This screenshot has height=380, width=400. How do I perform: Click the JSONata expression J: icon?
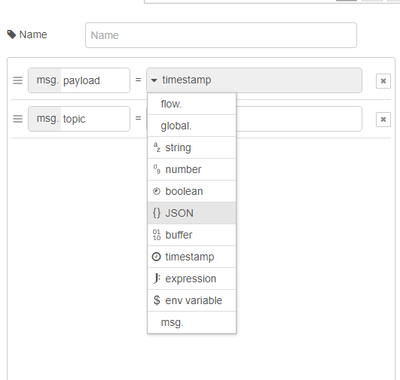[157, 278]
